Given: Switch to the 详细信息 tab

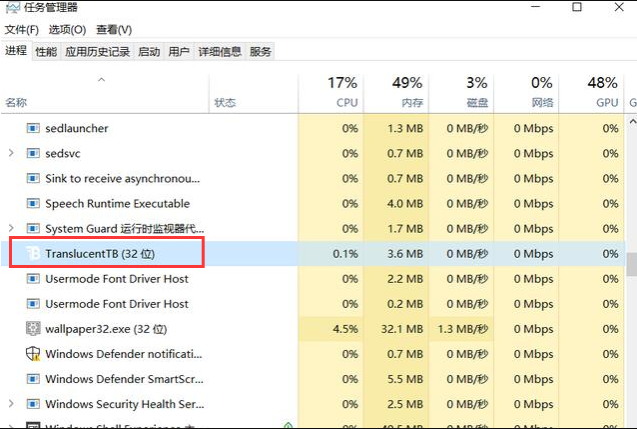Looking at the screenshot, I should pyautogui.click(x=220, y=52).
